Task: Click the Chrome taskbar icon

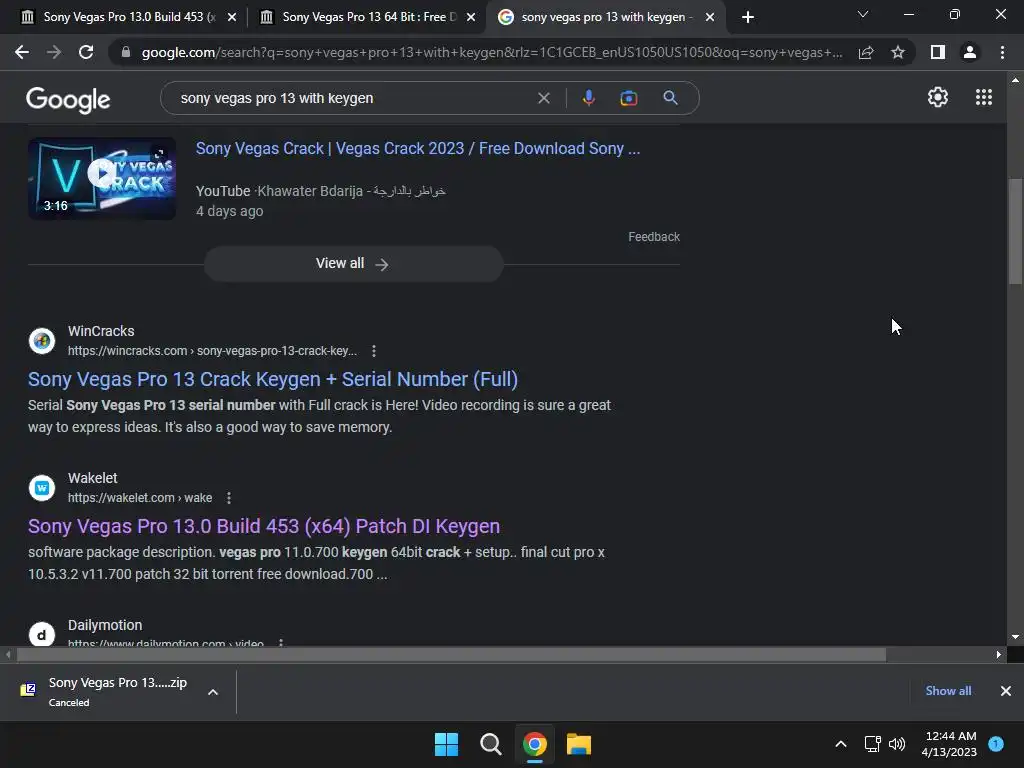Action: [535, 744]
